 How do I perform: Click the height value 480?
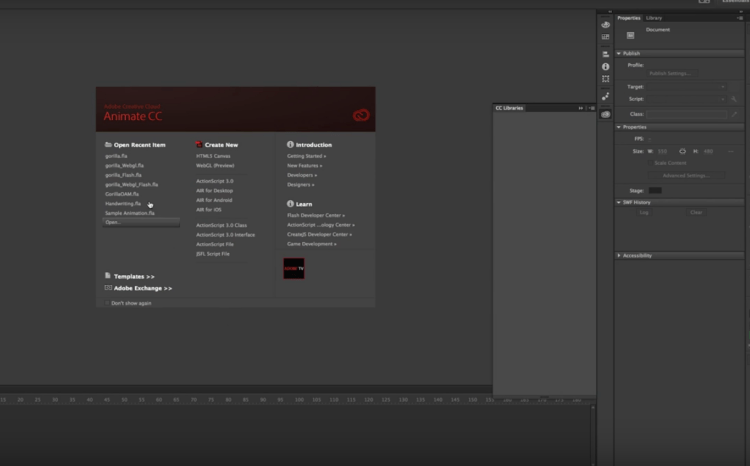(x=708, y=151)
